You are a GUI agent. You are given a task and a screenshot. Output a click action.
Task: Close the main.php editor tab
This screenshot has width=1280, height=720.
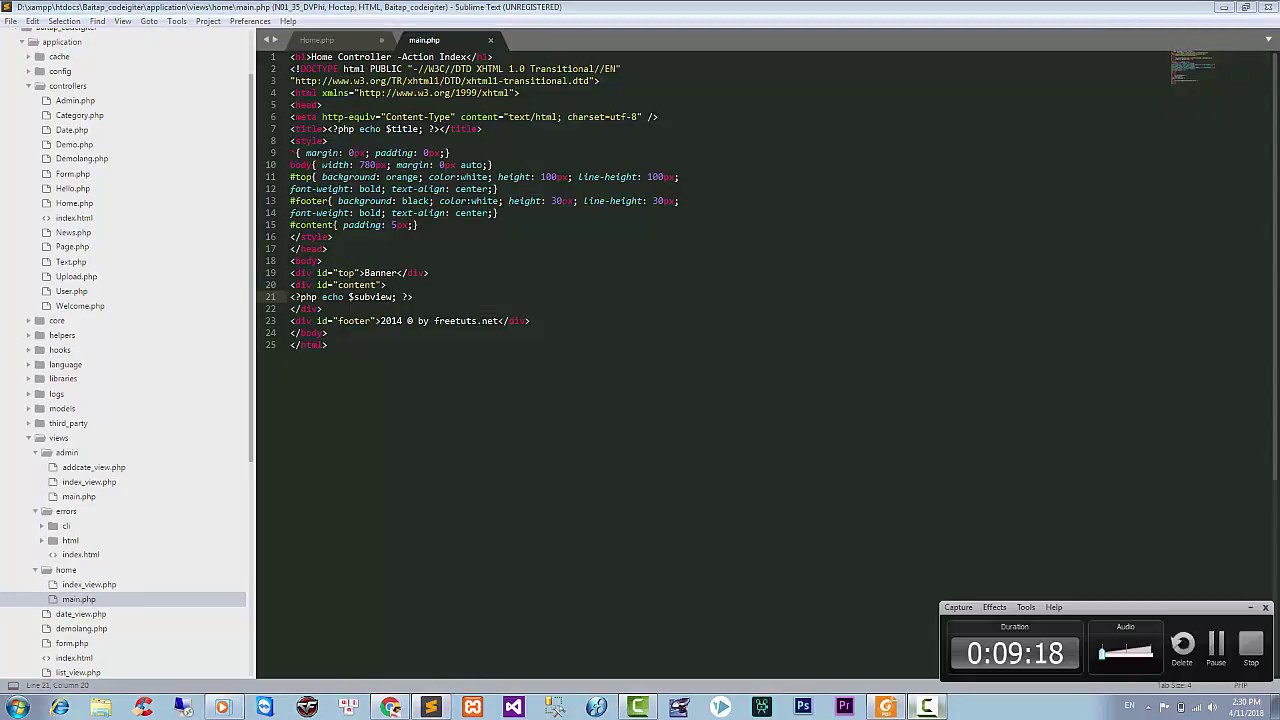coord(490,40)
